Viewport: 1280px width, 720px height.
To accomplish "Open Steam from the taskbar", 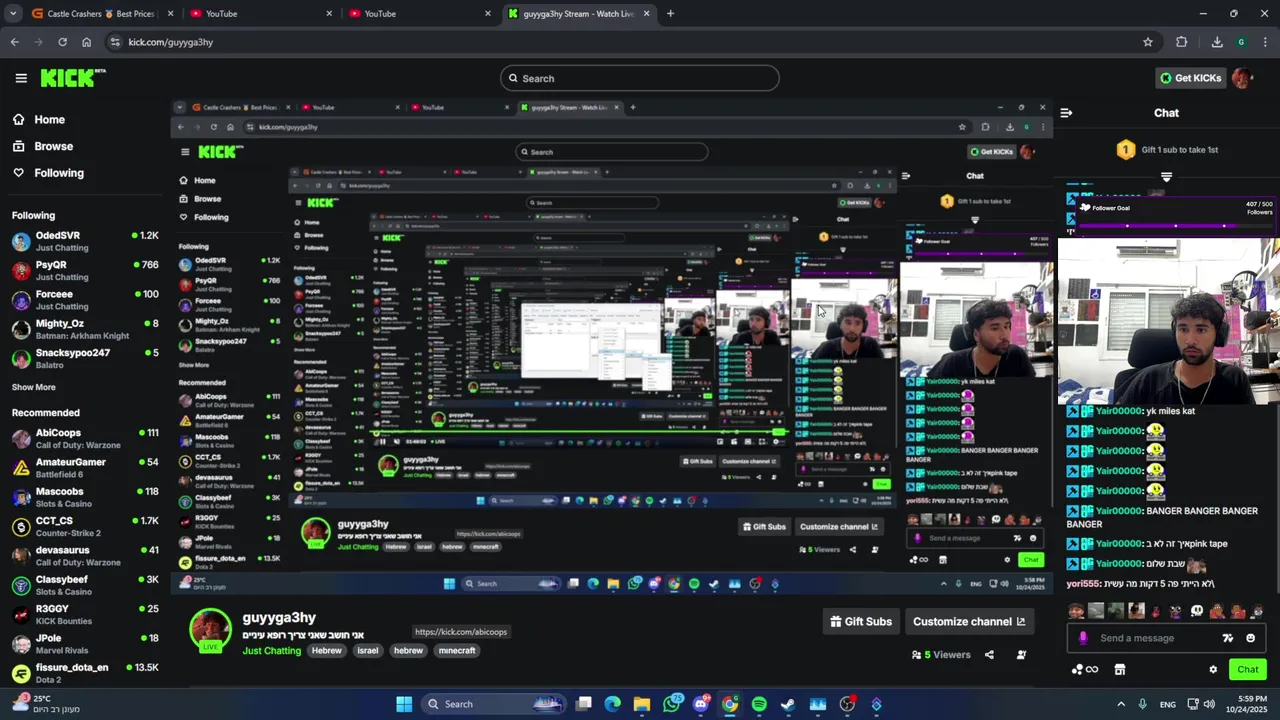I will coord(788,704).
